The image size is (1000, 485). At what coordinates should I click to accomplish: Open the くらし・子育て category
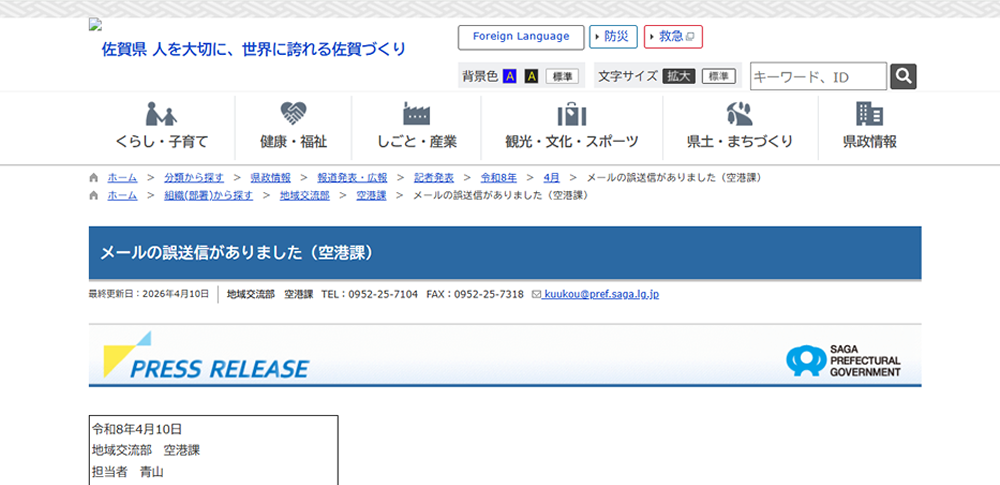coord(161,126)
